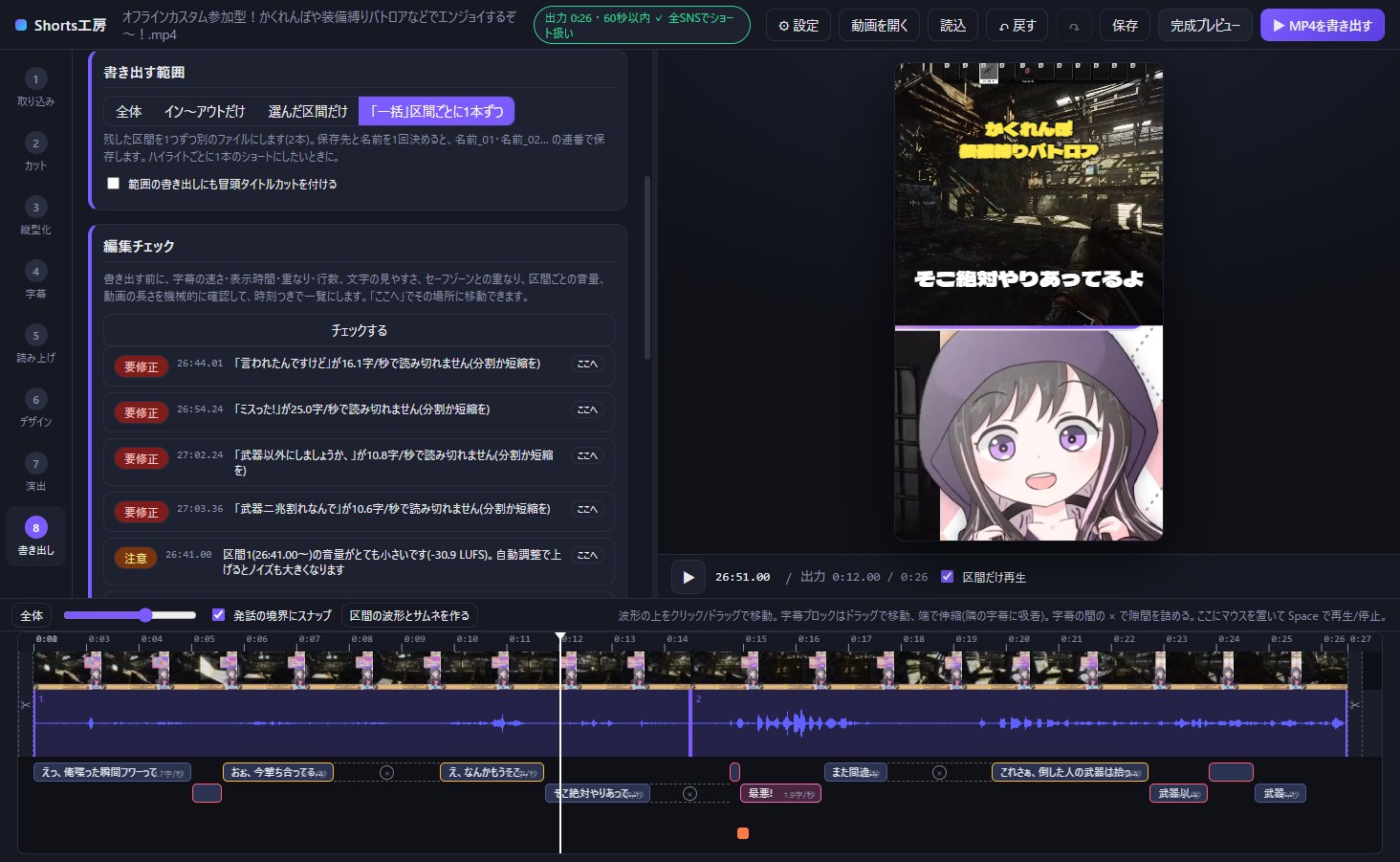
Task: Close the gap after the そこ絶対やりあって subtitle
Action: click(689, 793)
